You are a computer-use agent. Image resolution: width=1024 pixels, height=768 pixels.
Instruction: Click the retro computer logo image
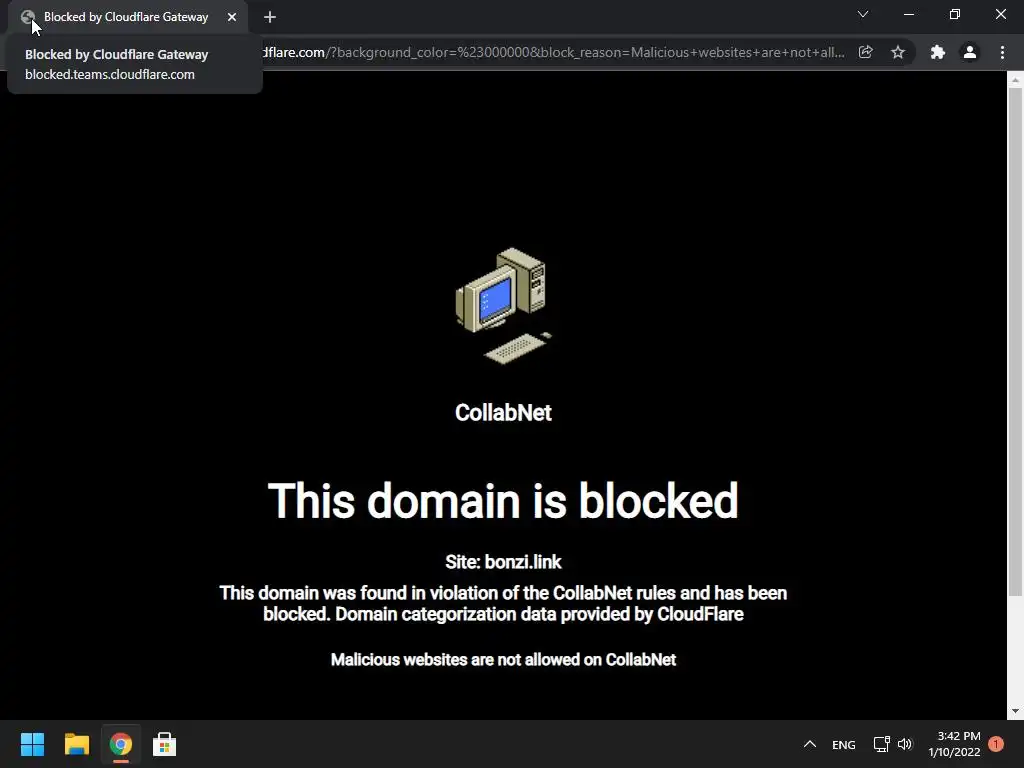504,306
